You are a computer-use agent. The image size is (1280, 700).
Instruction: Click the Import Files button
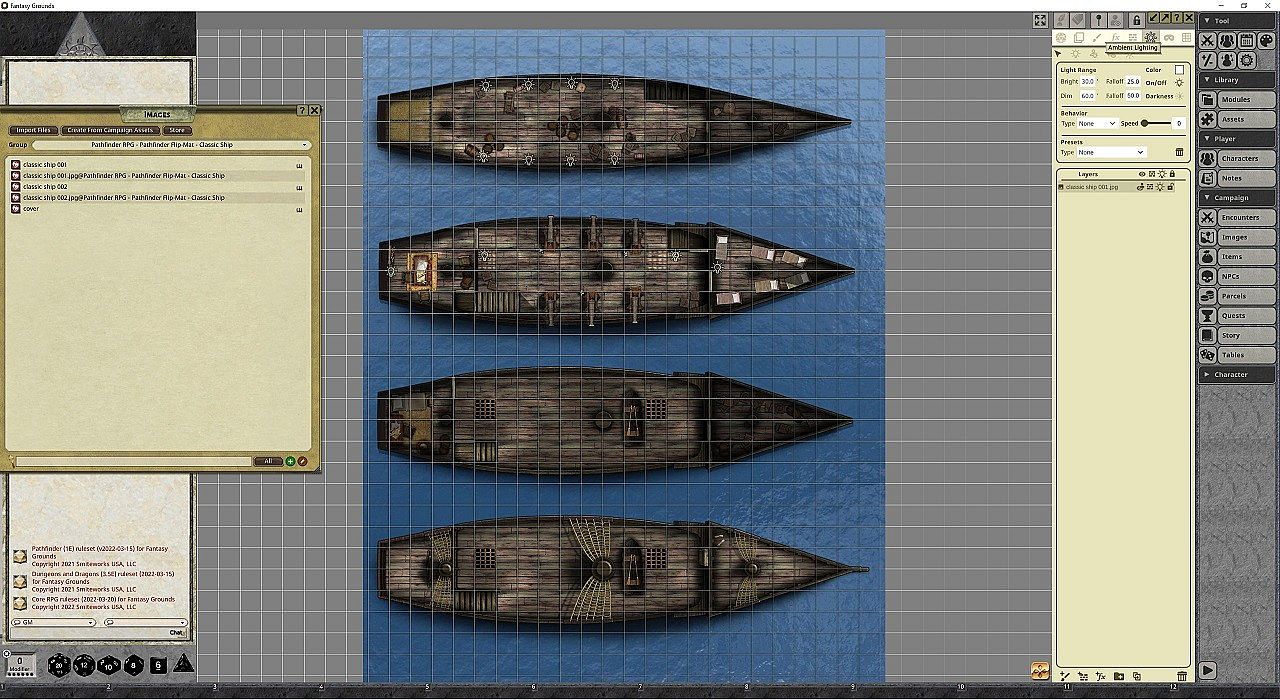click(x=33, y=130)
